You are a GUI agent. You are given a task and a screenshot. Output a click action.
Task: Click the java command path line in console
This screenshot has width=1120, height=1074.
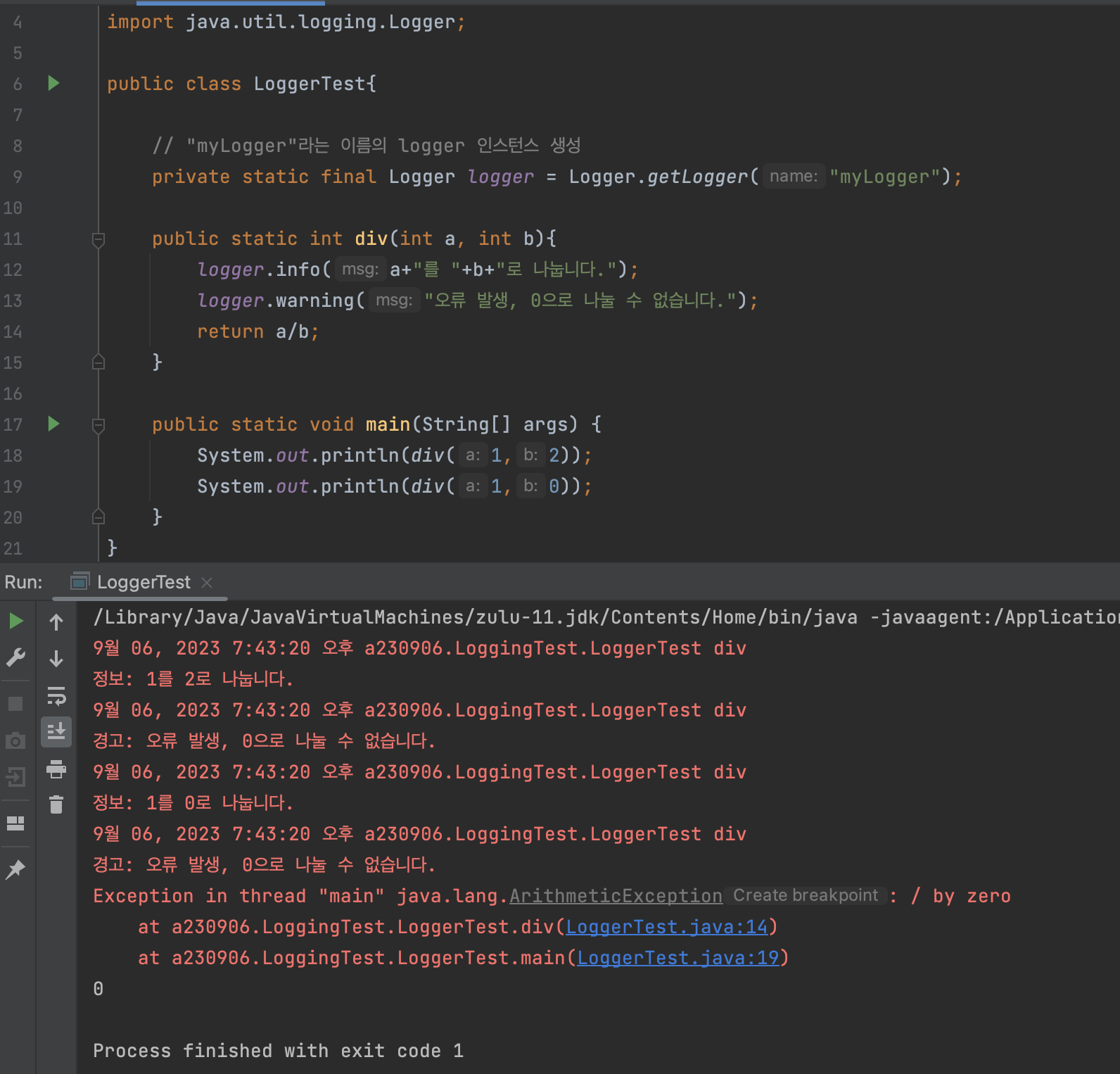pyautogui.click(x=606, y=617)
